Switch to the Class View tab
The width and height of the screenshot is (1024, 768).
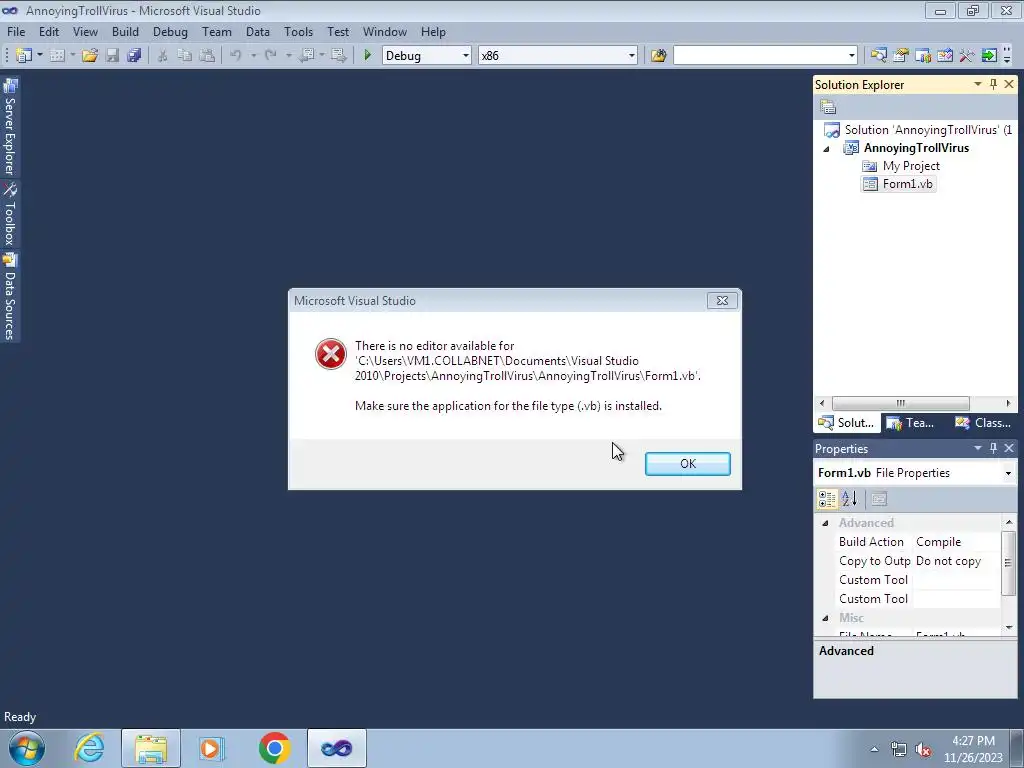983,423
